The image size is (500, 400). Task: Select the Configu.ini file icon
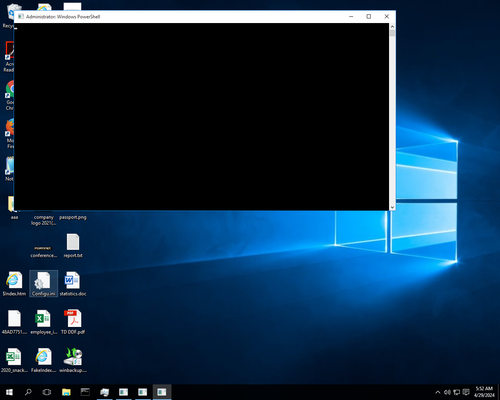[43, 283]
